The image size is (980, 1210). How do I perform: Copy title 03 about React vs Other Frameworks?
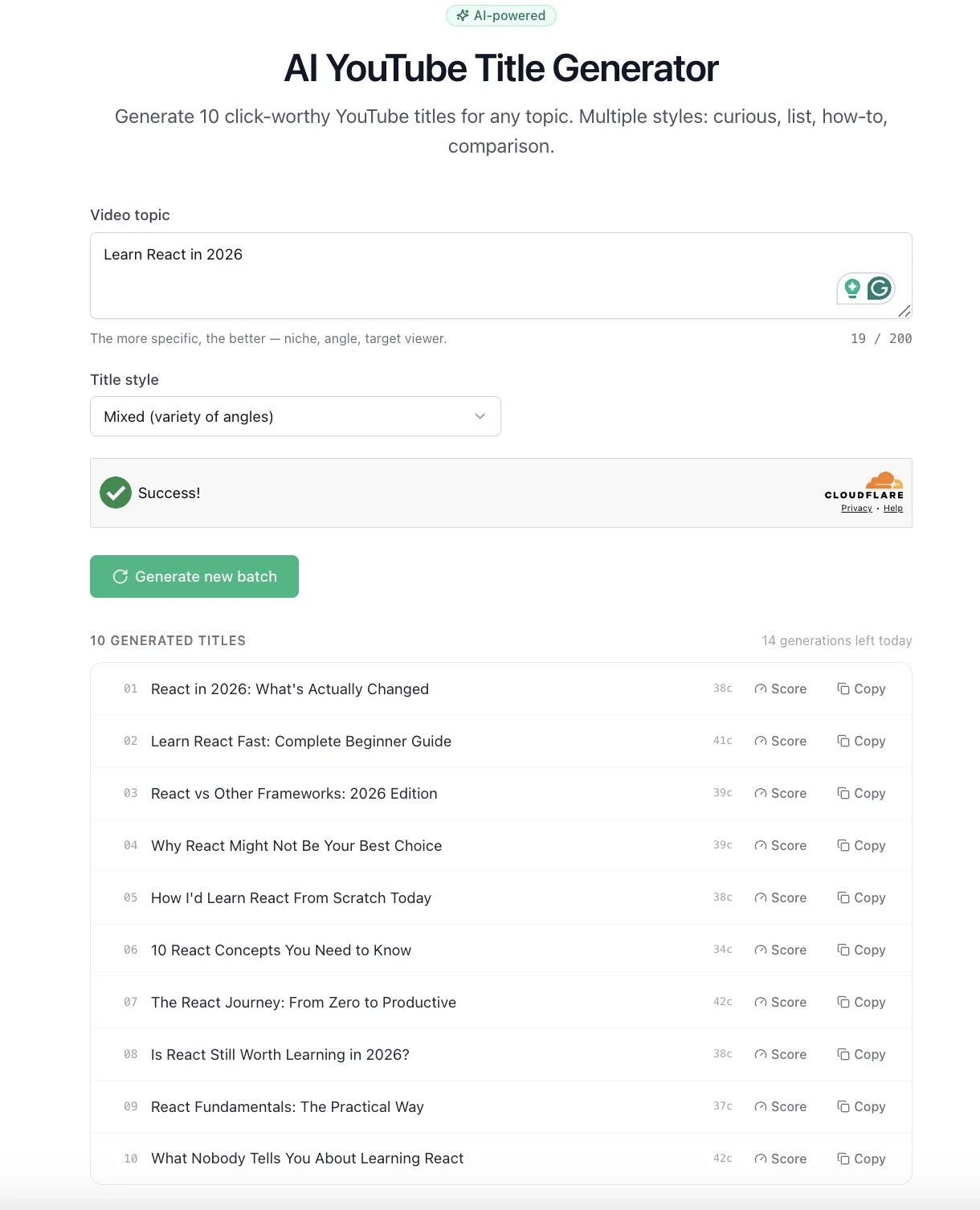click(x=861, y=793)
